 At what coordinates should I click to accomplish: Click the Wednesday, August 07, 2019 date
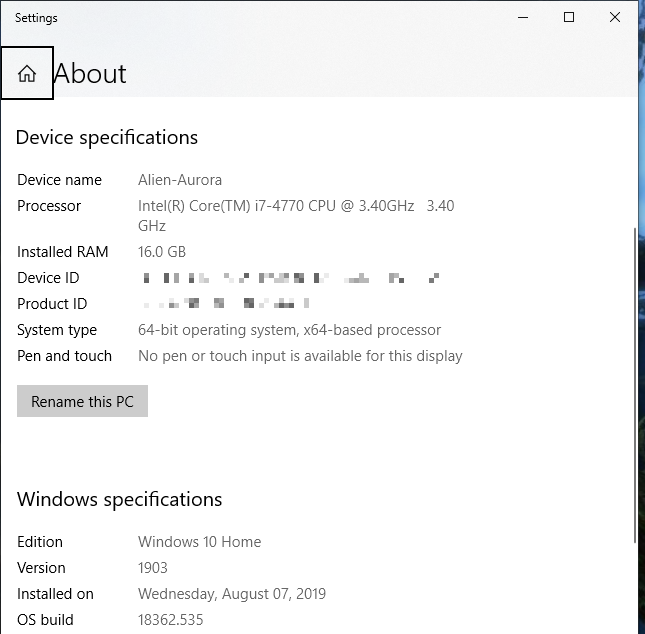232,594
